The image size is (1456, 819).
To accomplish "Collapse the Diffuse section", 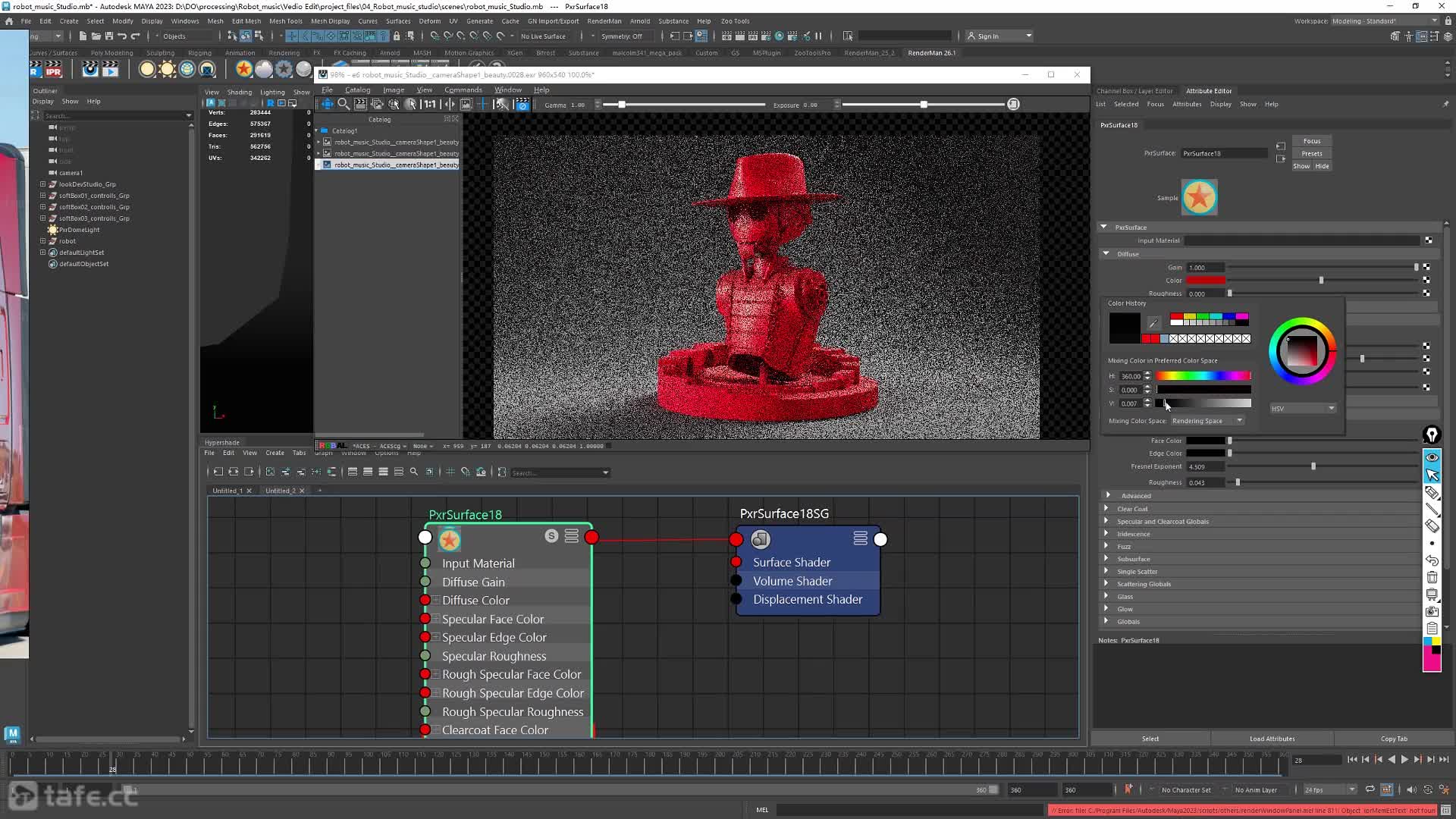I will 1106,253.
